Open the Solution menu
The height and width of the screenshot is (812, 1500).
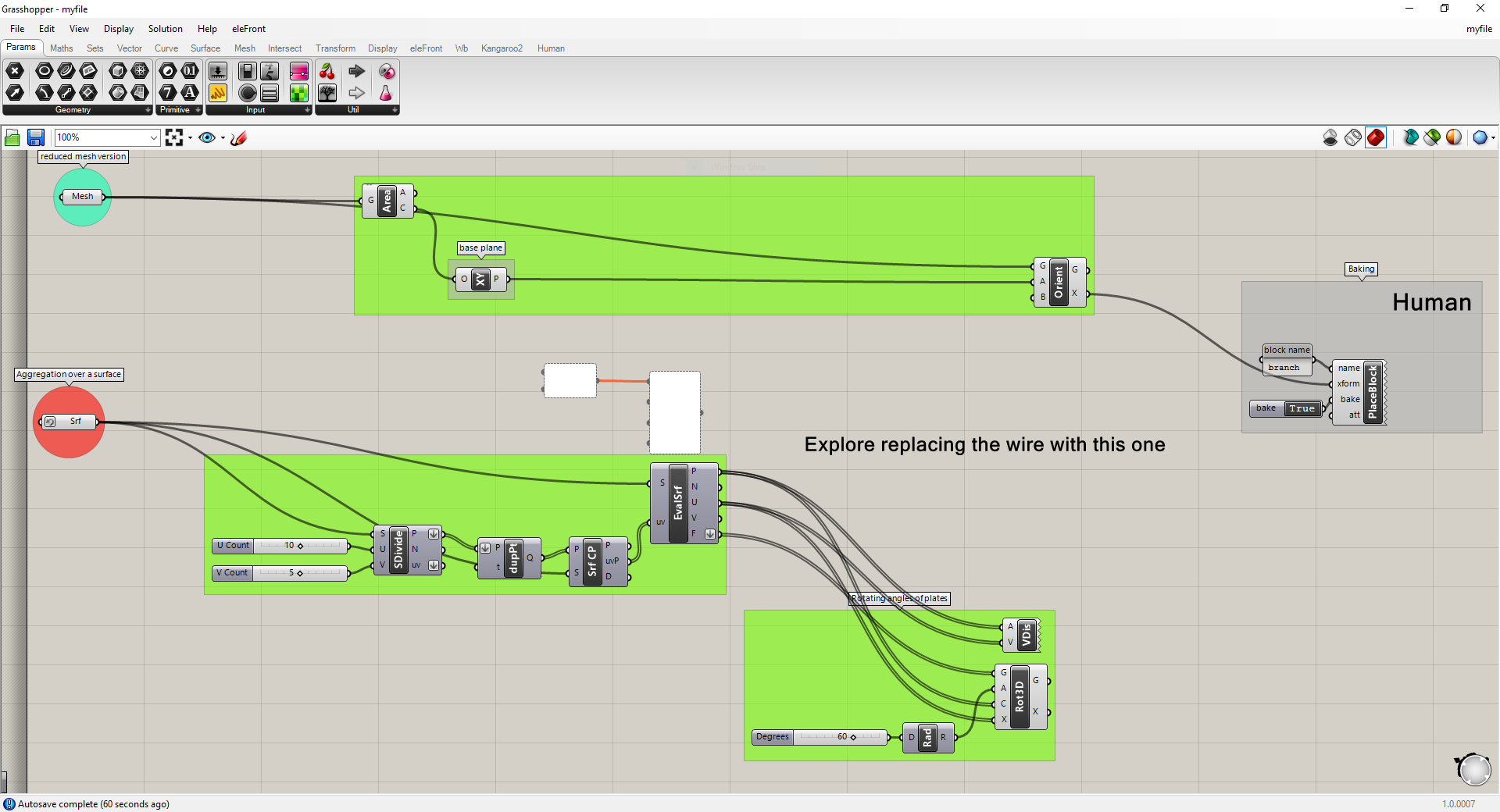(164, 29)
